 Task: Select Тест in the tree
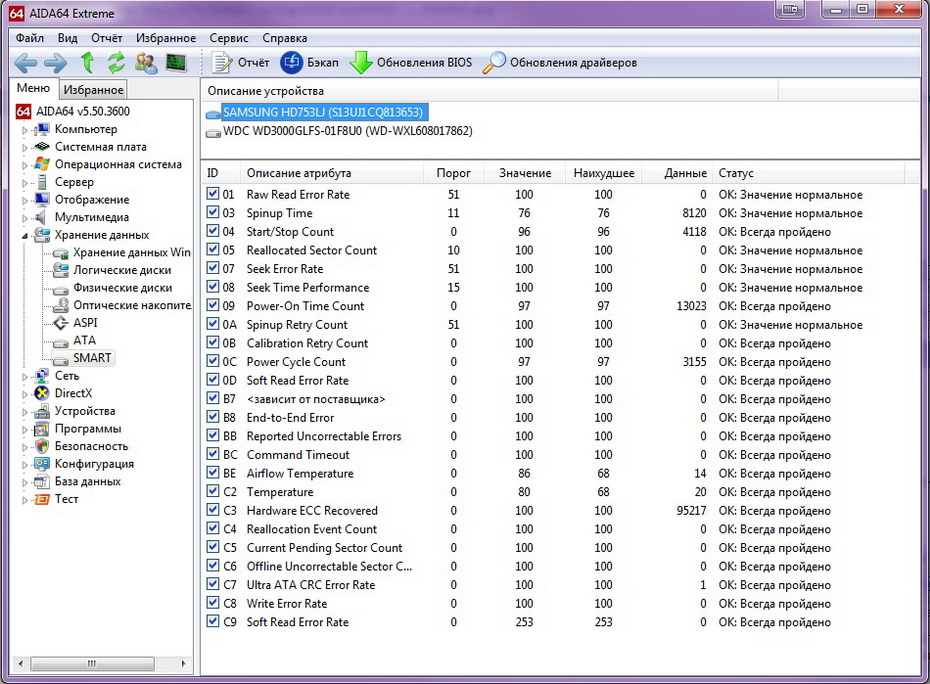tap(66, 499)
